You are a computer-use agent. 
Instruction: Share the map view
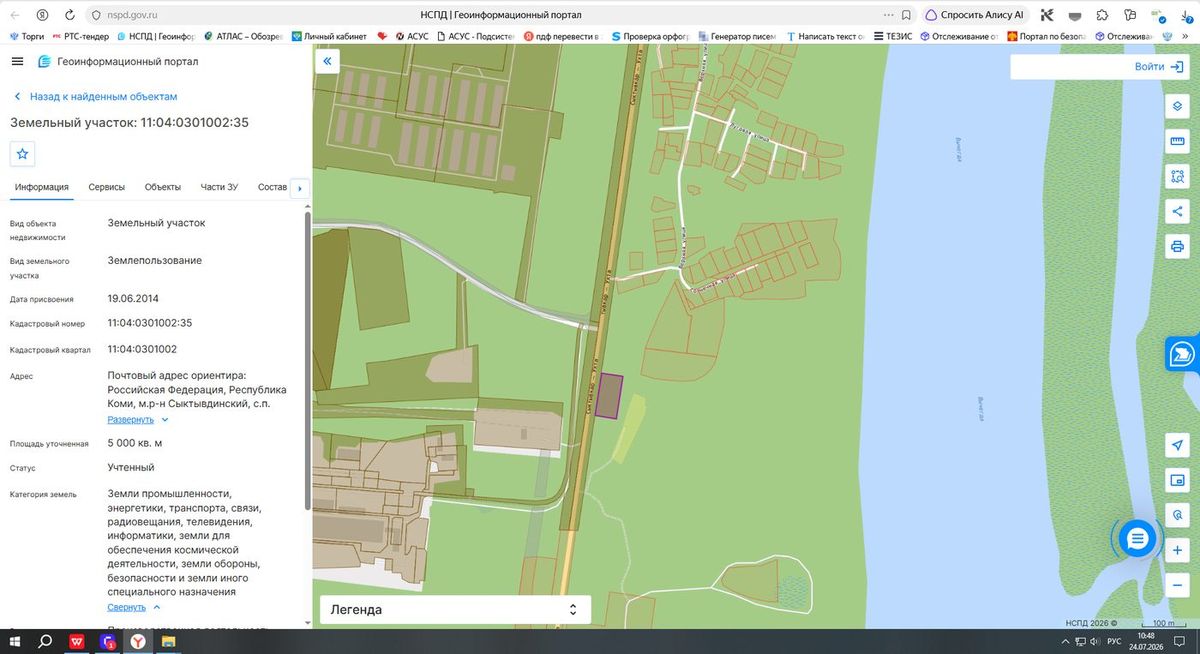(1177, 211)
